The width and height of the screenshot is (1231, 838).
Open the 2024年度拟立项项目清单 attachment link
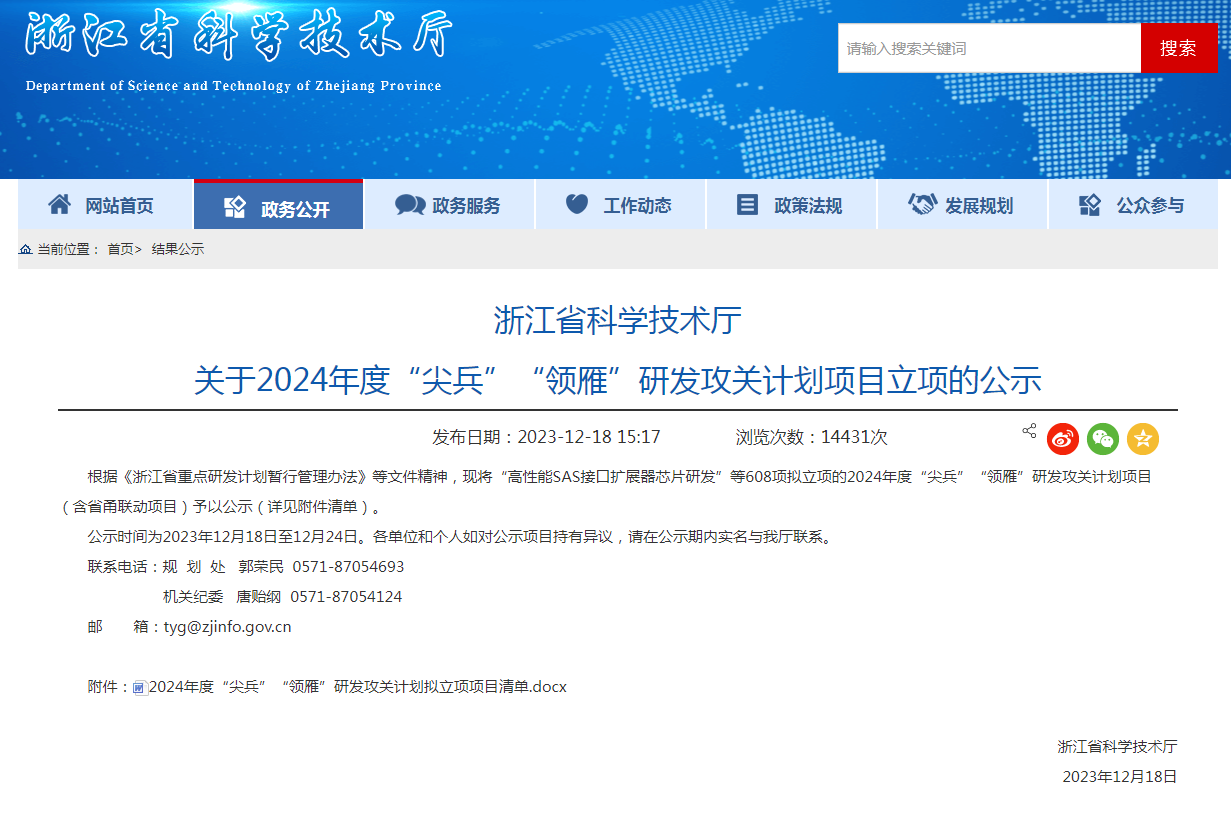coord(355,686)
